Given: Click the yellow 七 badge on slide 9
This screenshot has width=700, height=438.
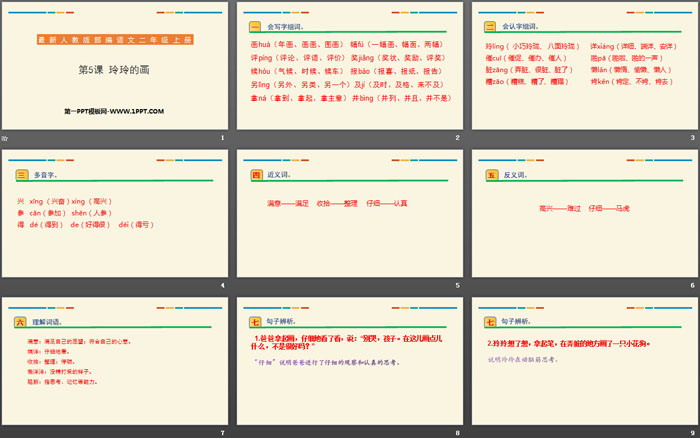Looking at the screenshot, I should (x=490, y=322).
